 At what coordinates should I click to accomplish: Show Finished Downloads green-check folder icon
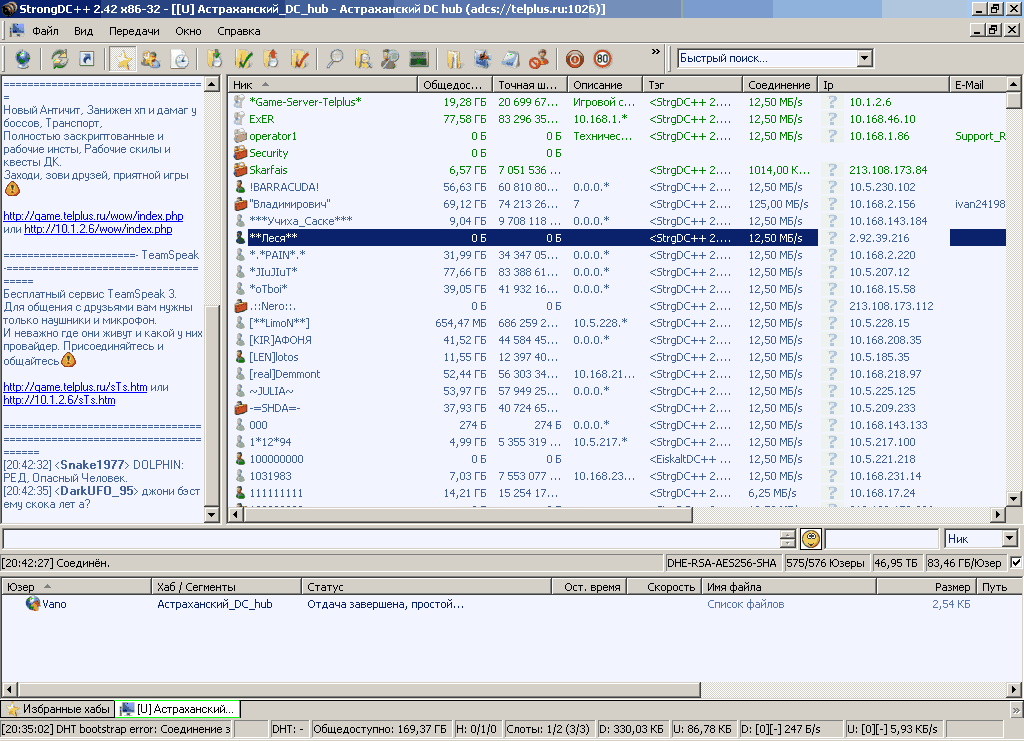[x=244, y=59]
